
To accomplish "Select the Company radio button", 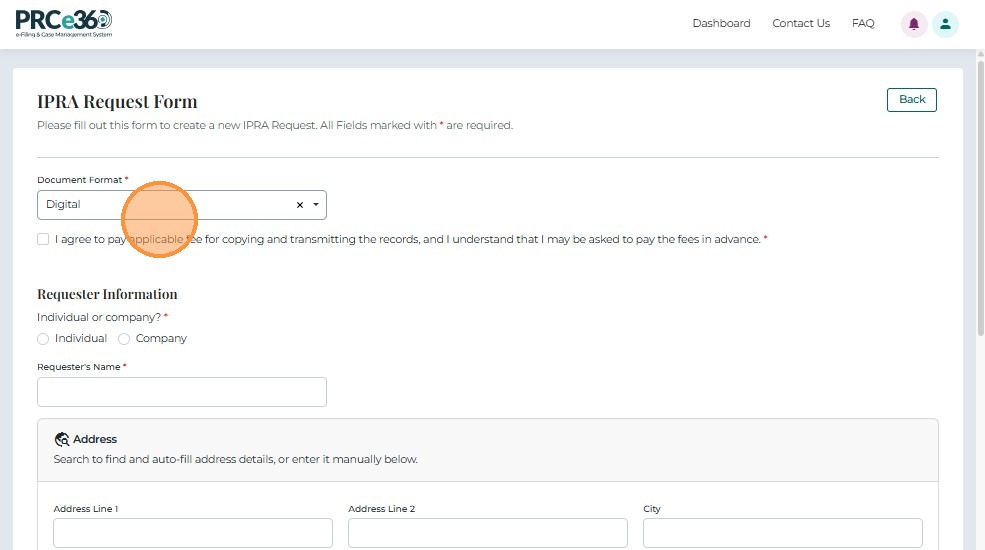I will 124,339.
